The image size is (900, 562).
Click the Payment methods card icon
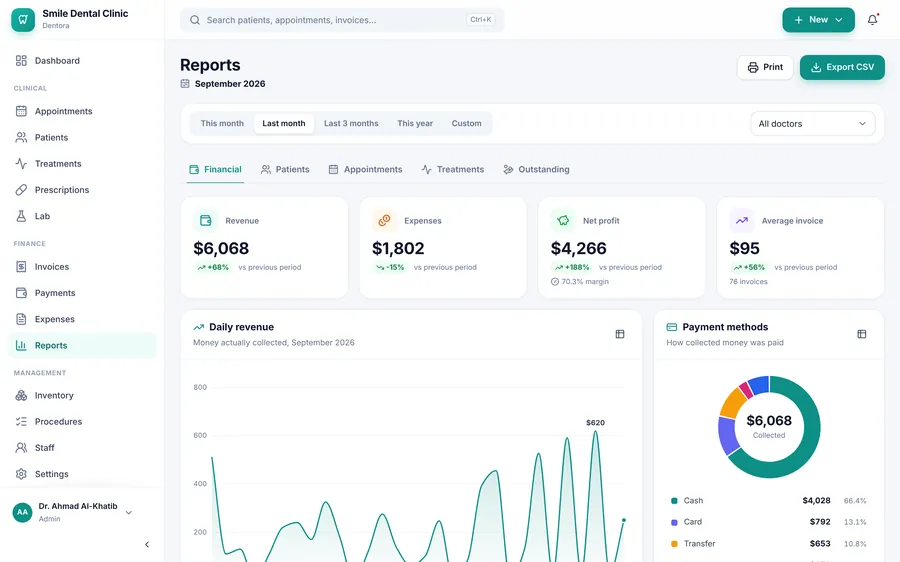672,327
